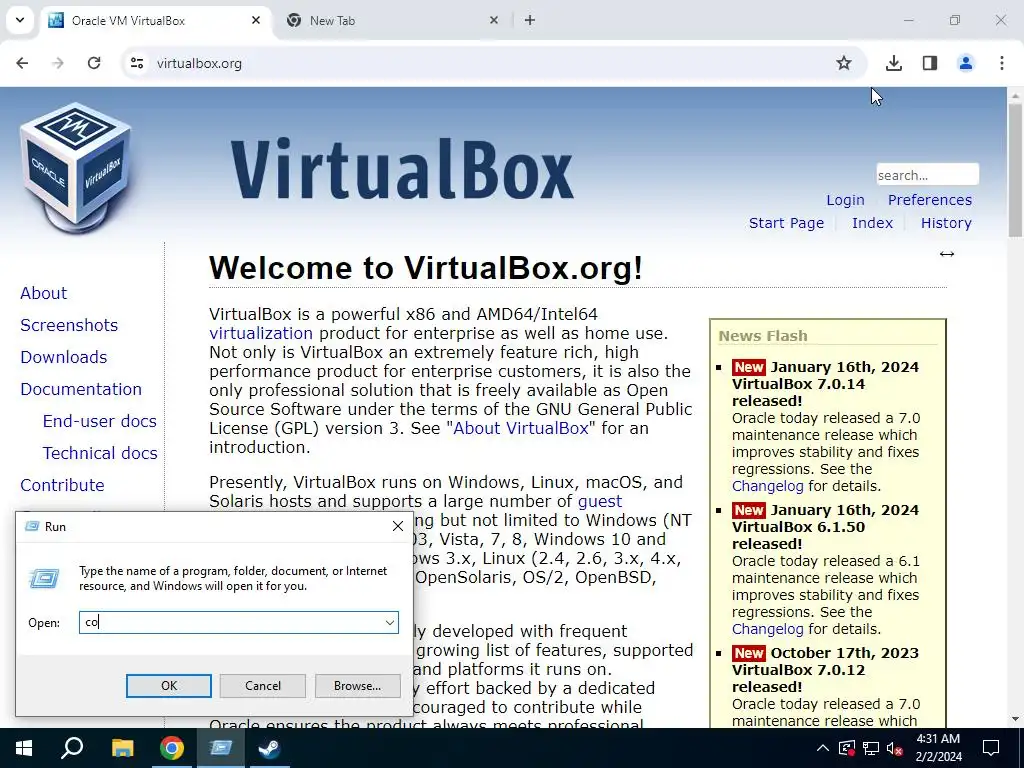Open the Windows Start menu
Image resolution: width=1024 pixels, height=768 pixels.
(x=24, y=748)
